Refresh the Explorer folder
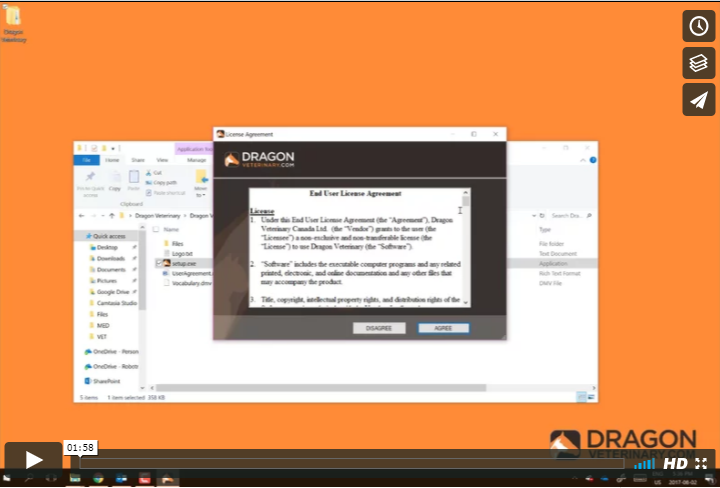This screenshot has width=720, height=488. coord(542,215)
